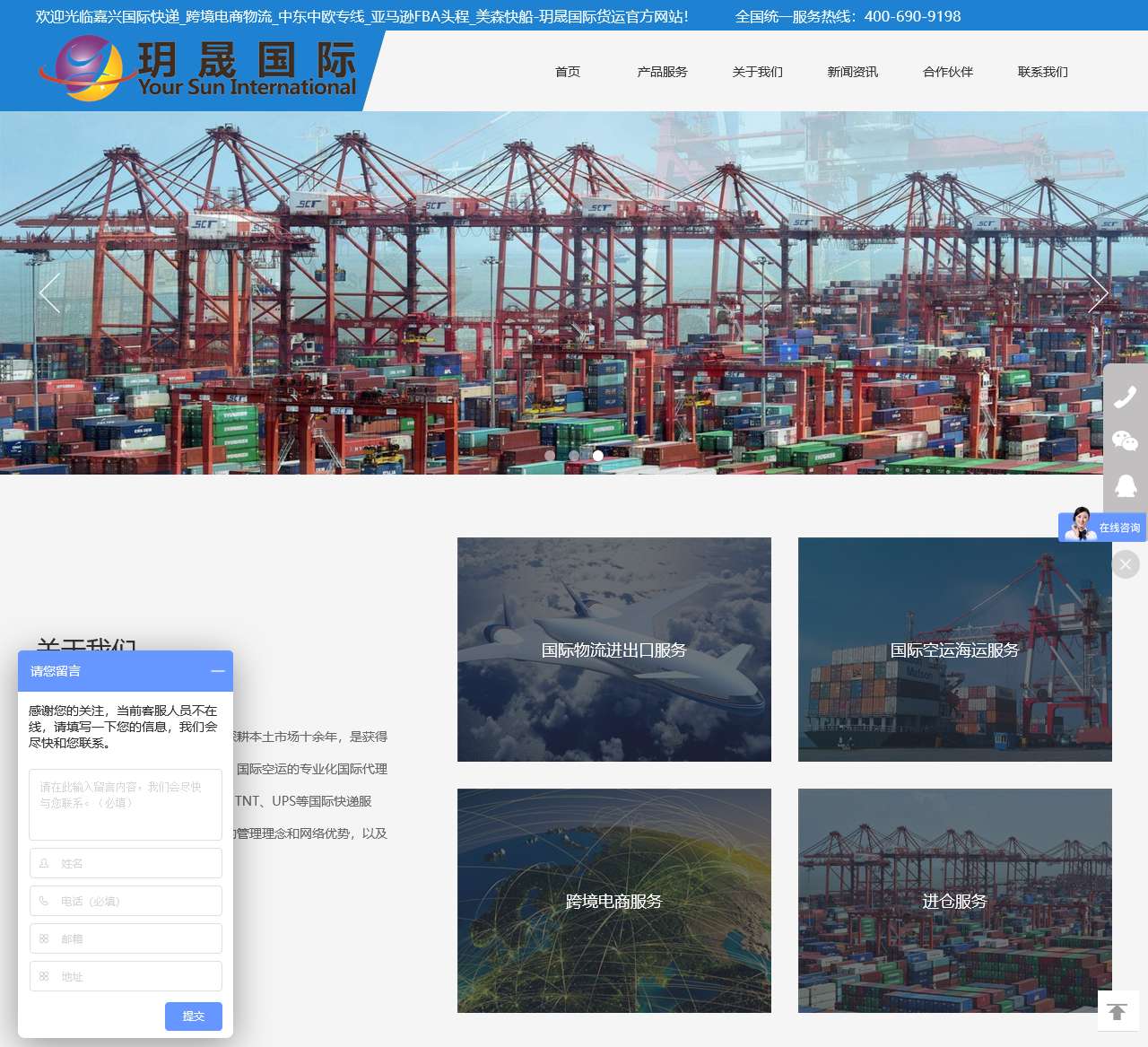The width and height of the screenshot is (1148, 1047).
Task: Click the back-to-top arrow icon
Action: click(x=1118, y=1011)
